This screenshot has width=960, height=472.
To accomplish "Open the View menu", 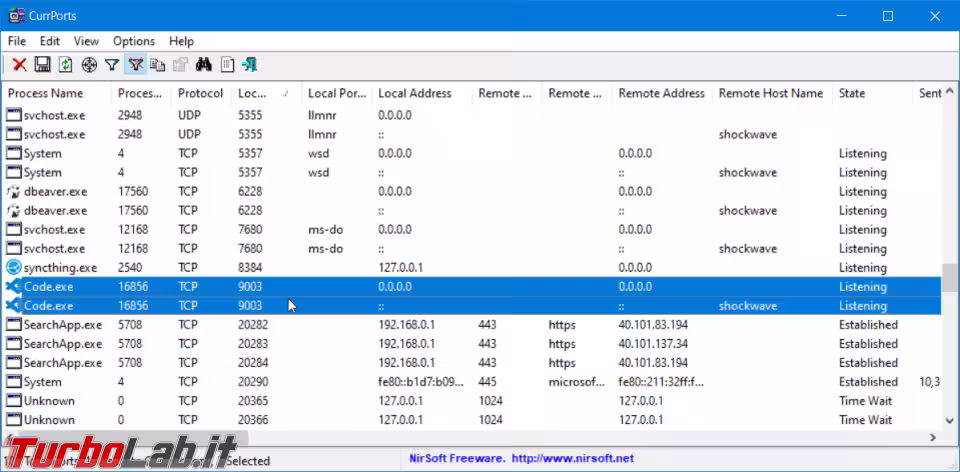I will coord(86,41).
